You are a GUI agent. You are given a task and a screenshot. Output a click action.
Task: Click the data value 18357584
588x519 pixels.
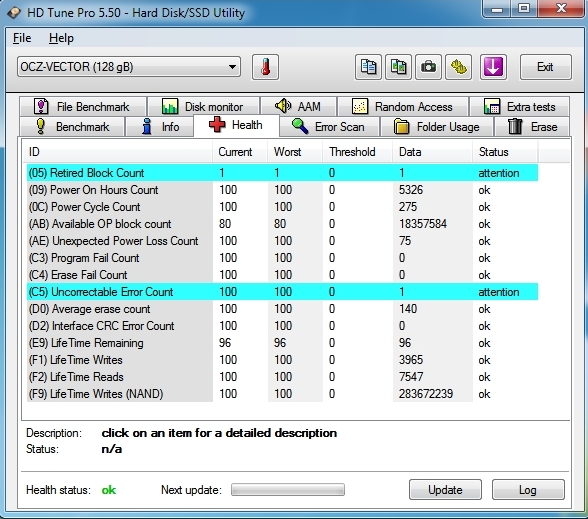point(423,224)
